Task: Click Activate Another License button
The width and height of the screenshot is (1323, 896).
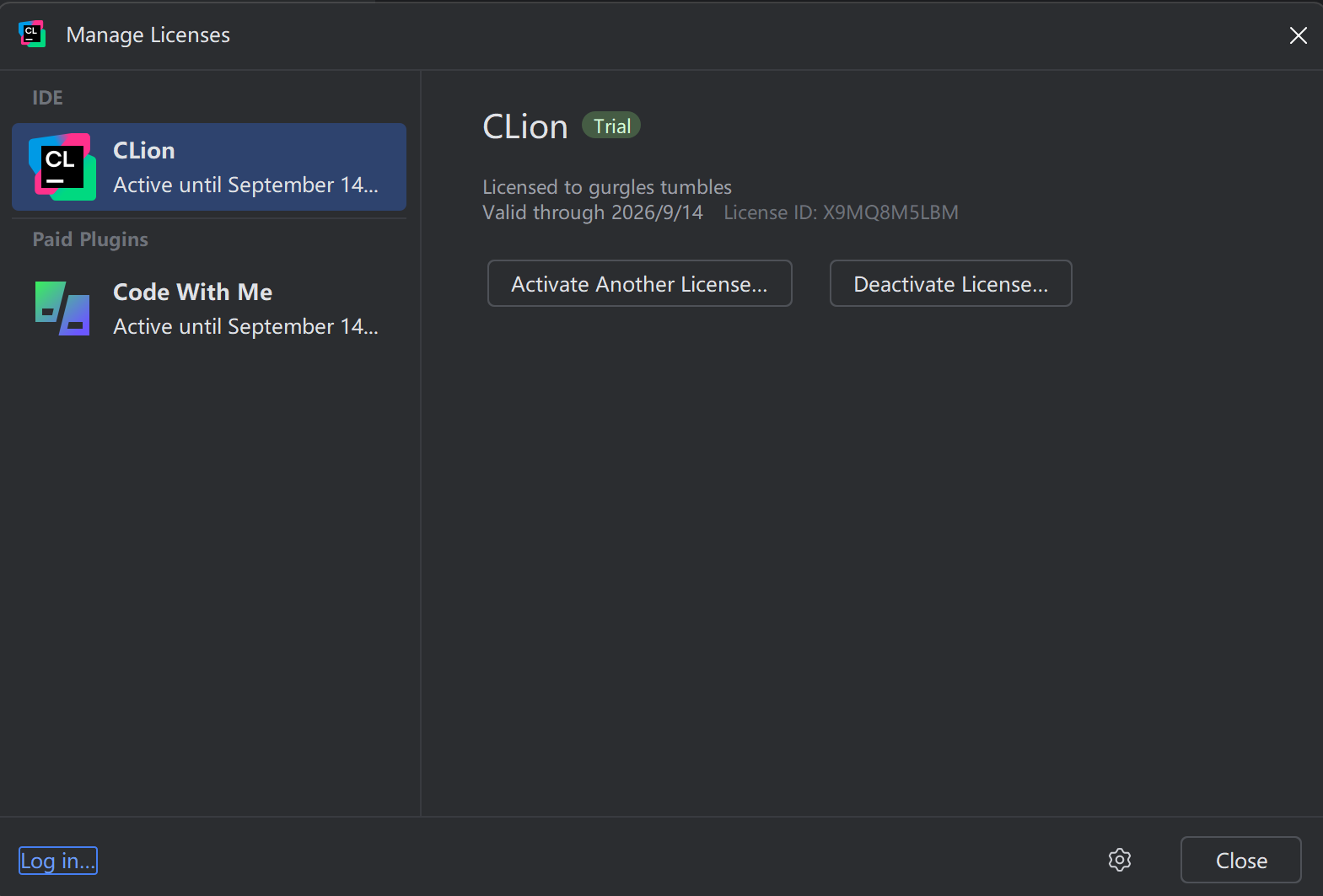Action: [640, 283]
